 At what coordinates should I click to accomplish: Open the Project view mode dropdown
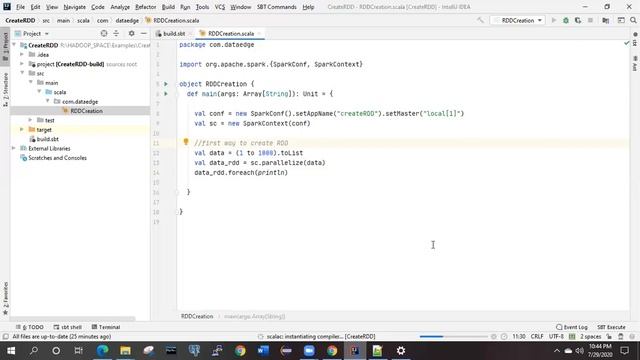click(32, 33)
